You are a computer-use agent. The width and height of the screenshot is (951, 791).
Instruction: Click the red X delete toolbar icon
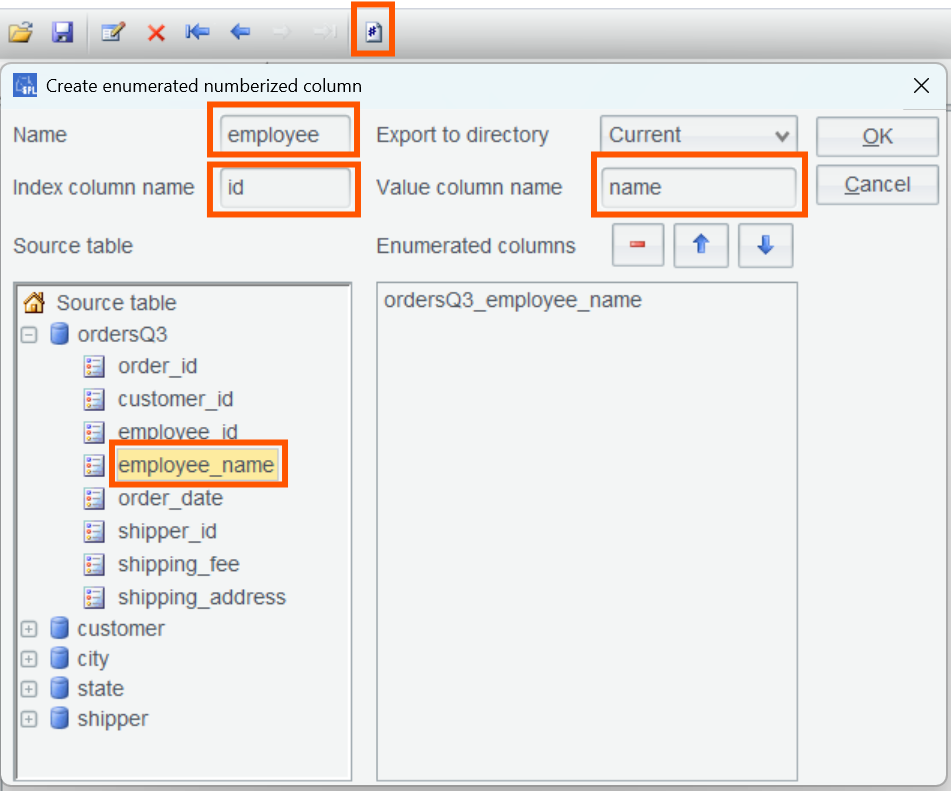[x=156, y=32]
